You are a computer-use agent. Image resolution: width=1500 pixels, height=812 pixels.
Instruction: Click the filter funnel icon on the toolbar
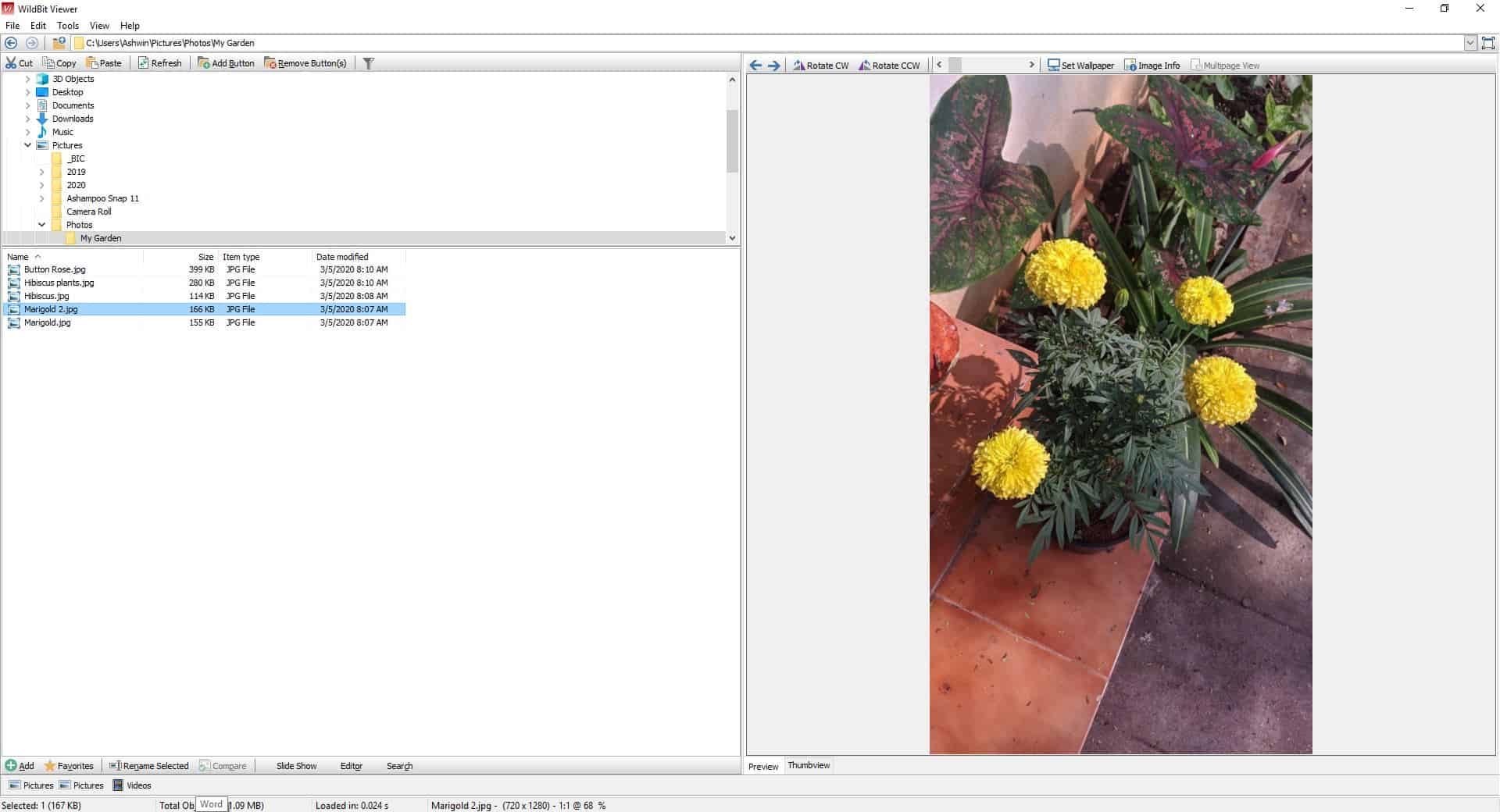coord(368,63)
